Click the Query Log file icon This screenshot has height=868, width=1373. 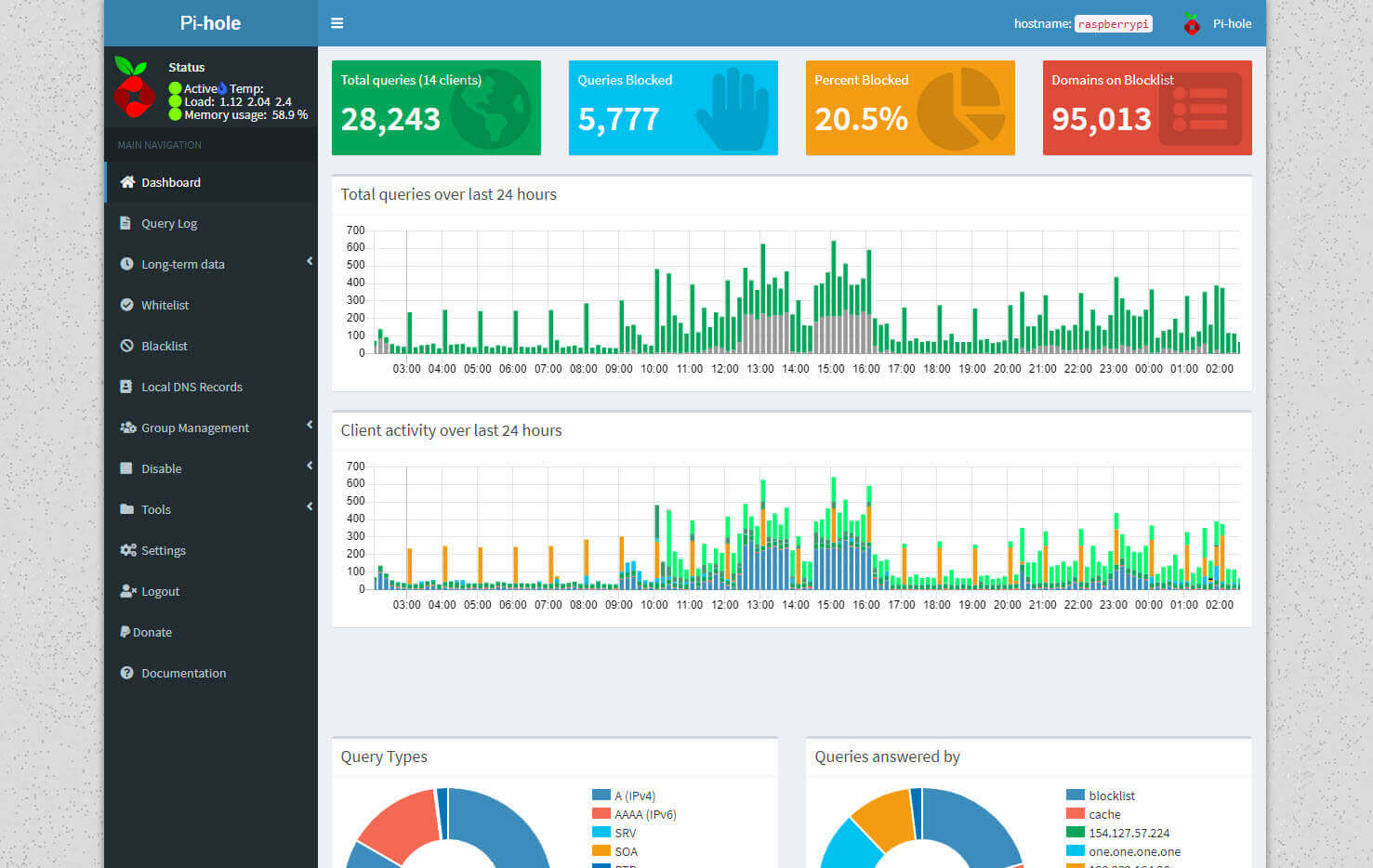(x=126, y=223)
